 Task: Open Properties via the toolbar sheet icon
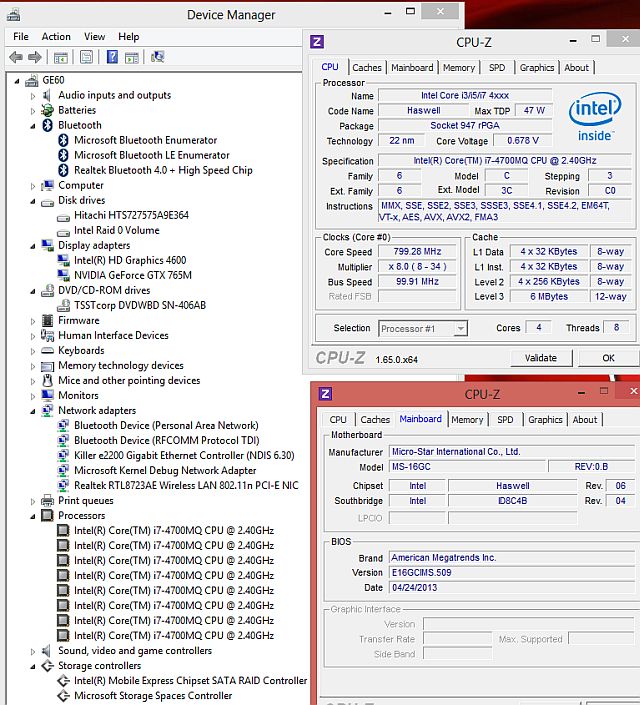(86, 57)
